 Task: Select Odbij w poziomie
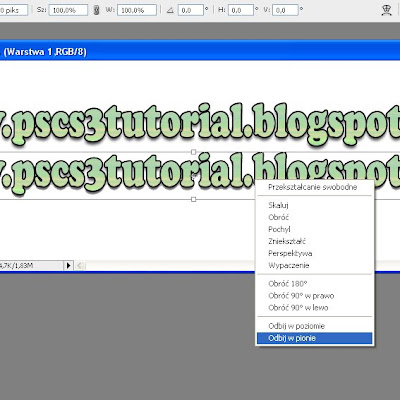click(x=314, y=326)
